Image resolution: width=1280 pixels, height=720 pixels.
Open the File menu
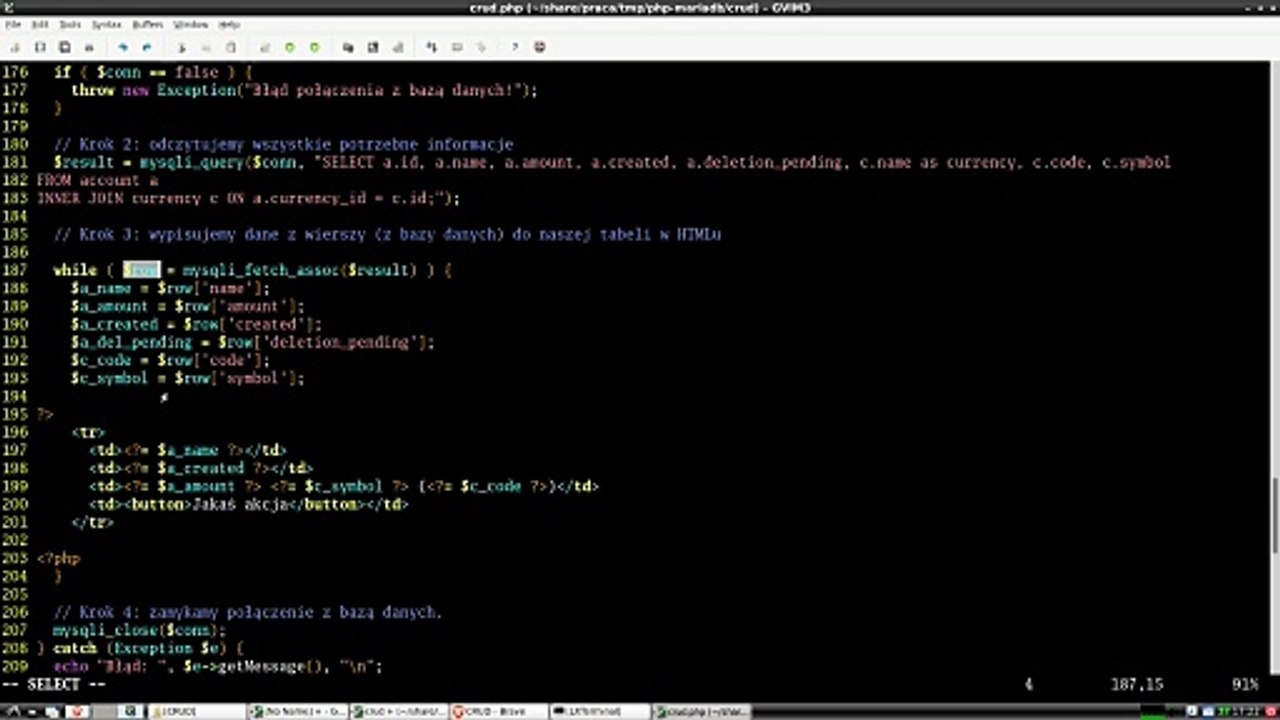[x=13, y=24]
